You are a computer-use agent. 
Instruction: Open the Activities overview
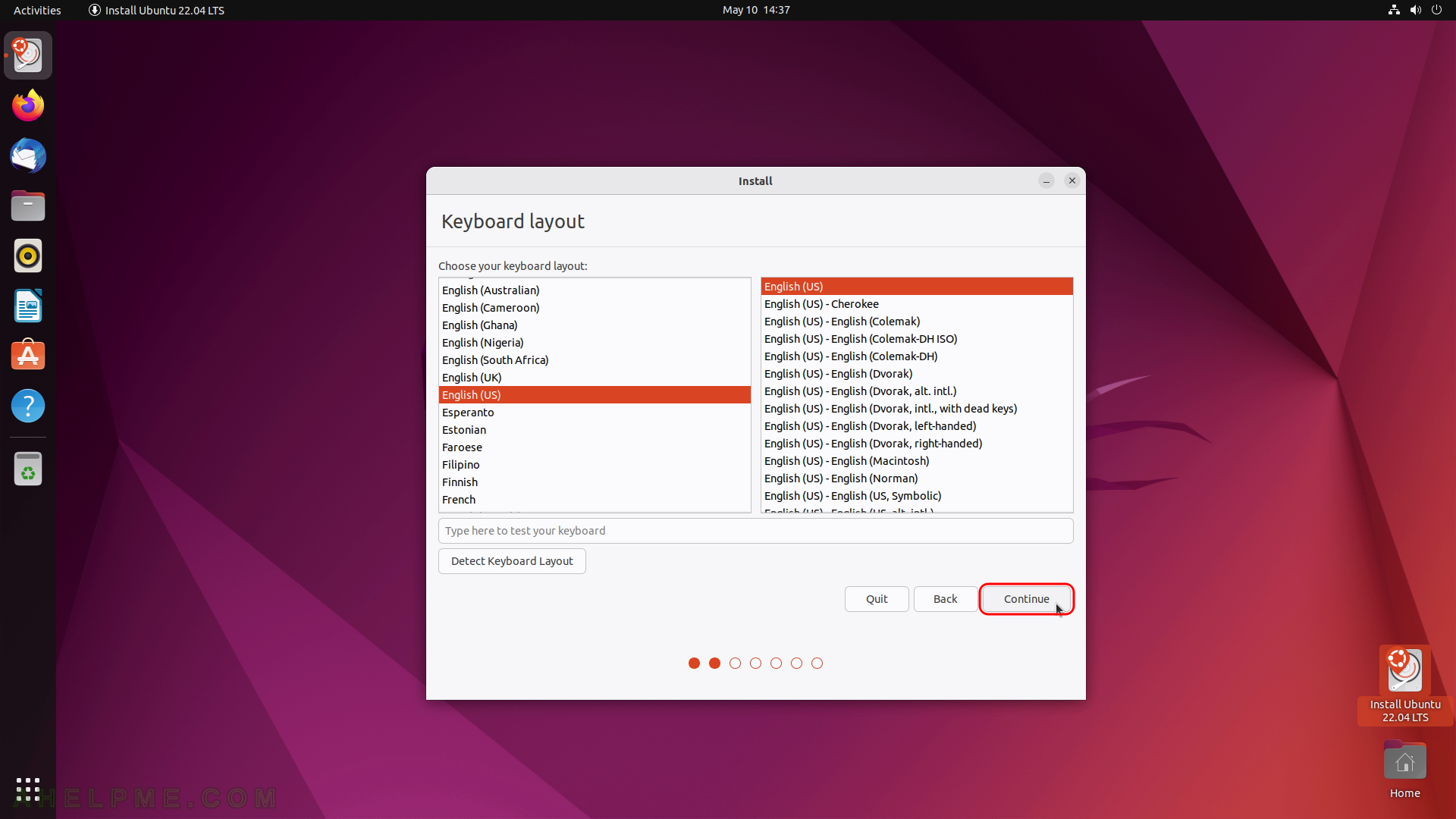pyautogui.click(x=37, y=10)
